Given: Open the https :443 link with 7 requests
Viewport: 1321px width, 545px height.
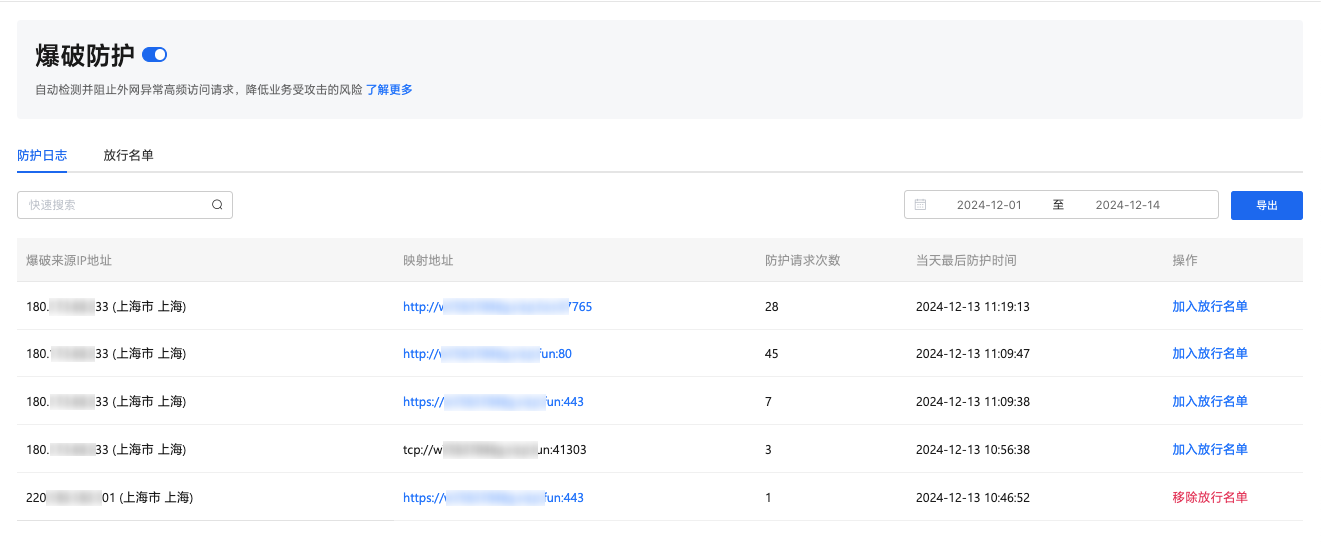Looking at the screenshot, I should (493, 402).
